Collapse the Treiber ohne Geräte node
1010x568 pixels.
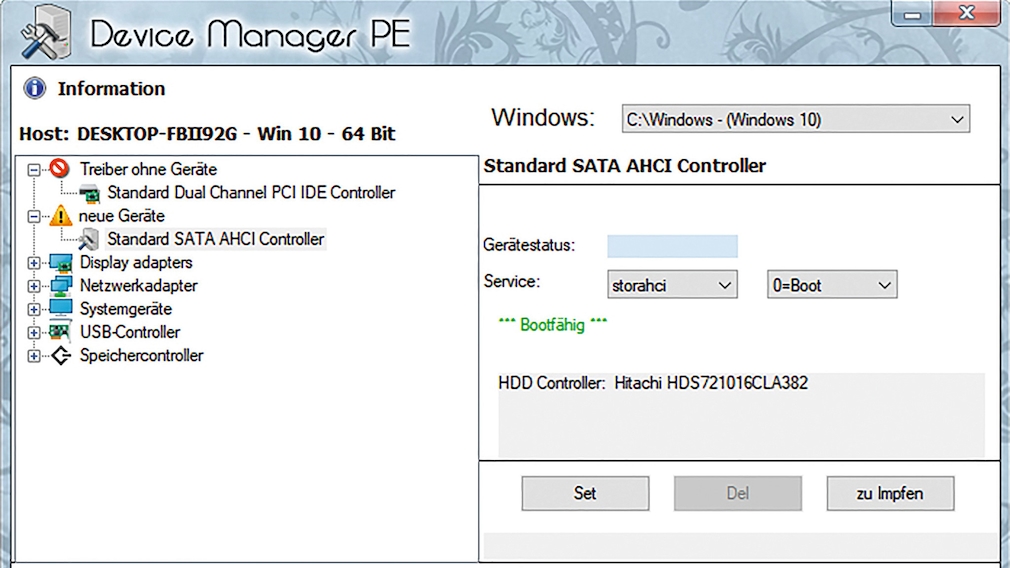point(34,170)
